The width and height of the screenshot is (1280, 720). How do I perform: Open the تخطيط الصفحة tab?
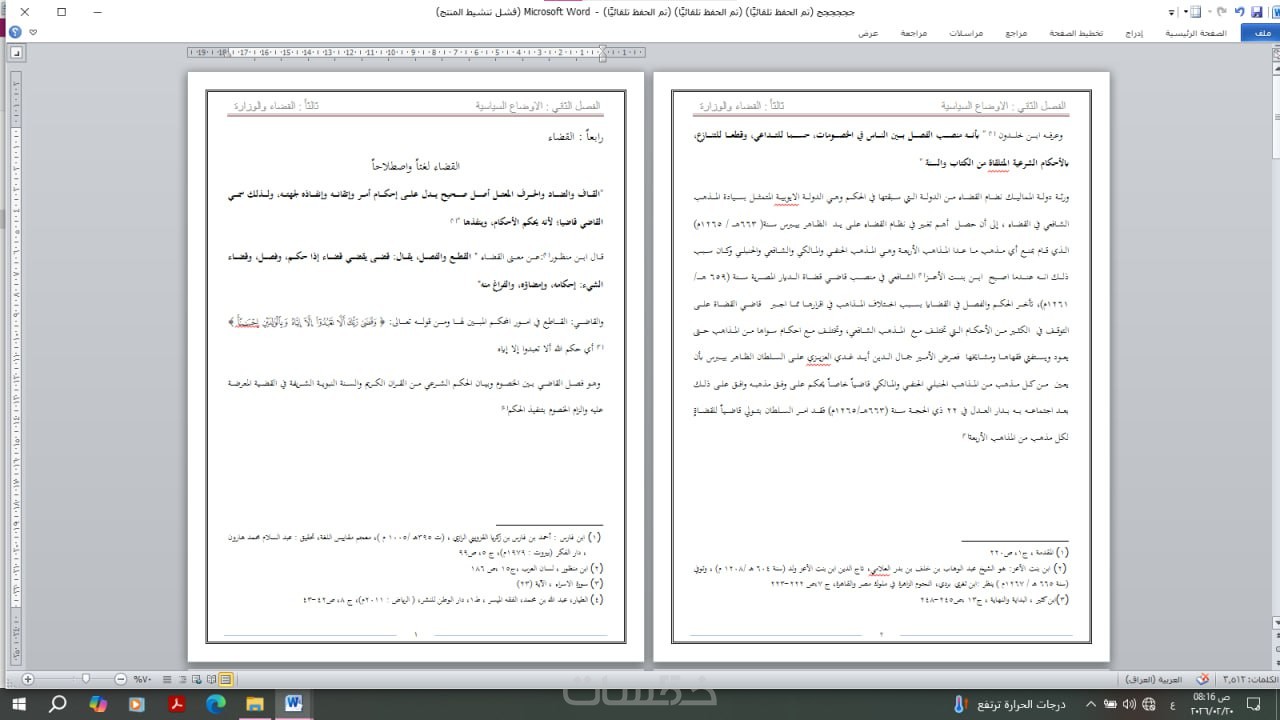click(1075, 33)
